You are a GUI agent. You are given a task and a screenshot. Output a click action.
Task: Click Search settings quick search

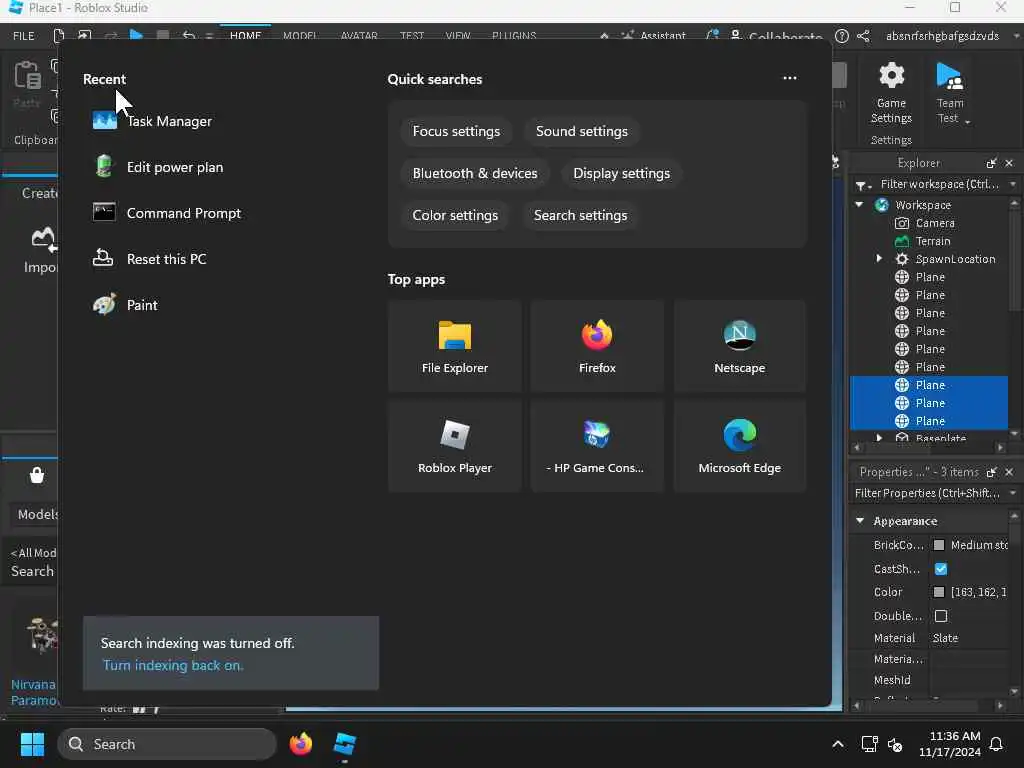[580, 215]
